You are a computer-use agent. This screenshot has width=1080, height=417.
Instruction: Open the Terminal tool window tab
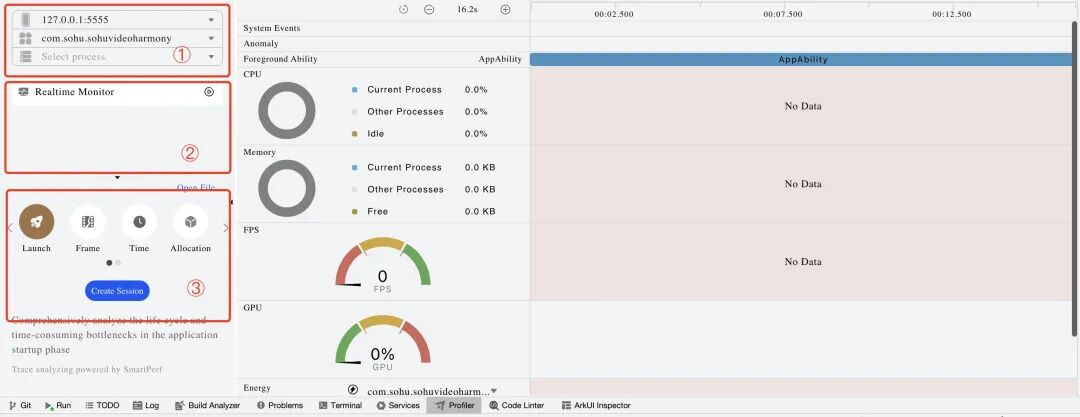(340, 405)
